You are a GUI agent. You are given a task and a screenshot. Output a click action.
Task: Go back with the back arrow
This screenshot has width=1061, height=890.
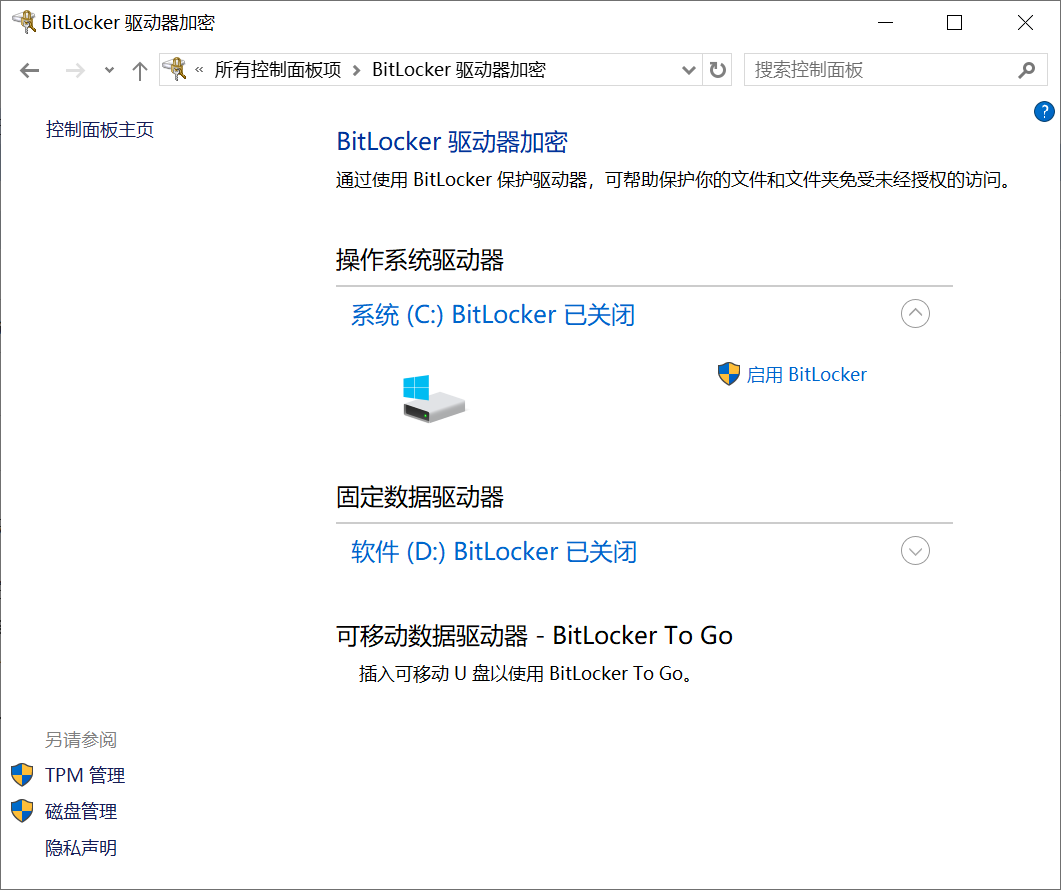click(x=30, y=70)
